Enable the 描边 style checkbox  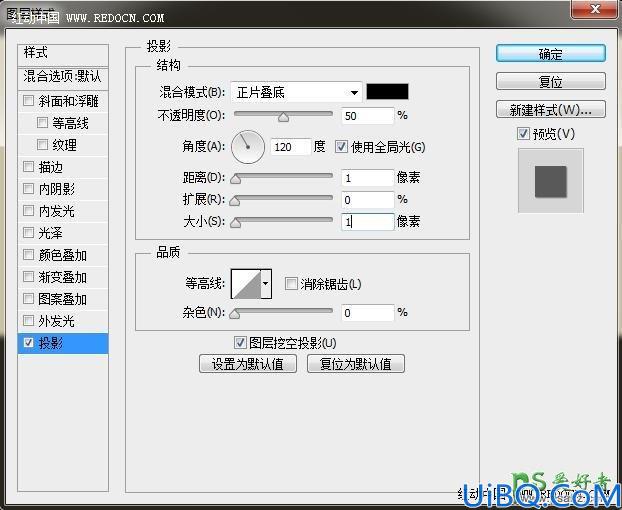click(29, 167)
